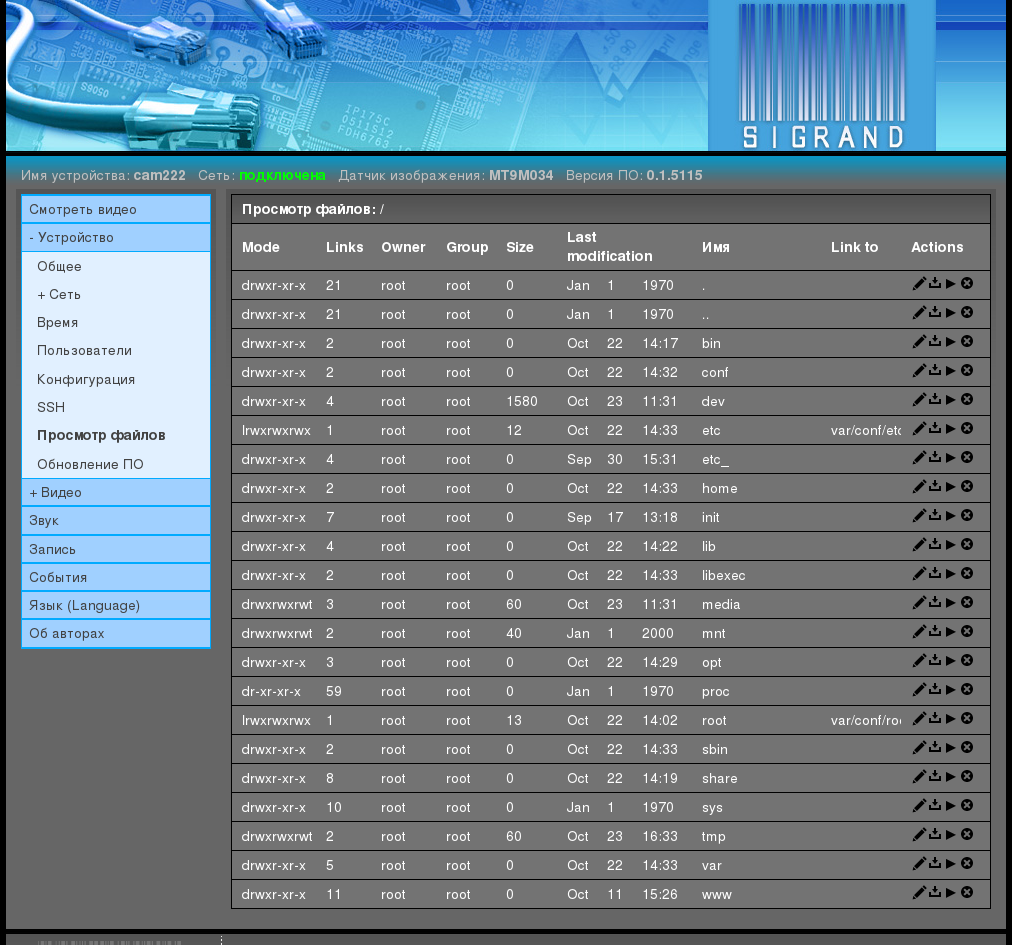The image size is (1012, 945).
Task: Delete the www entry with X icon
Action: tap(967, 893)
